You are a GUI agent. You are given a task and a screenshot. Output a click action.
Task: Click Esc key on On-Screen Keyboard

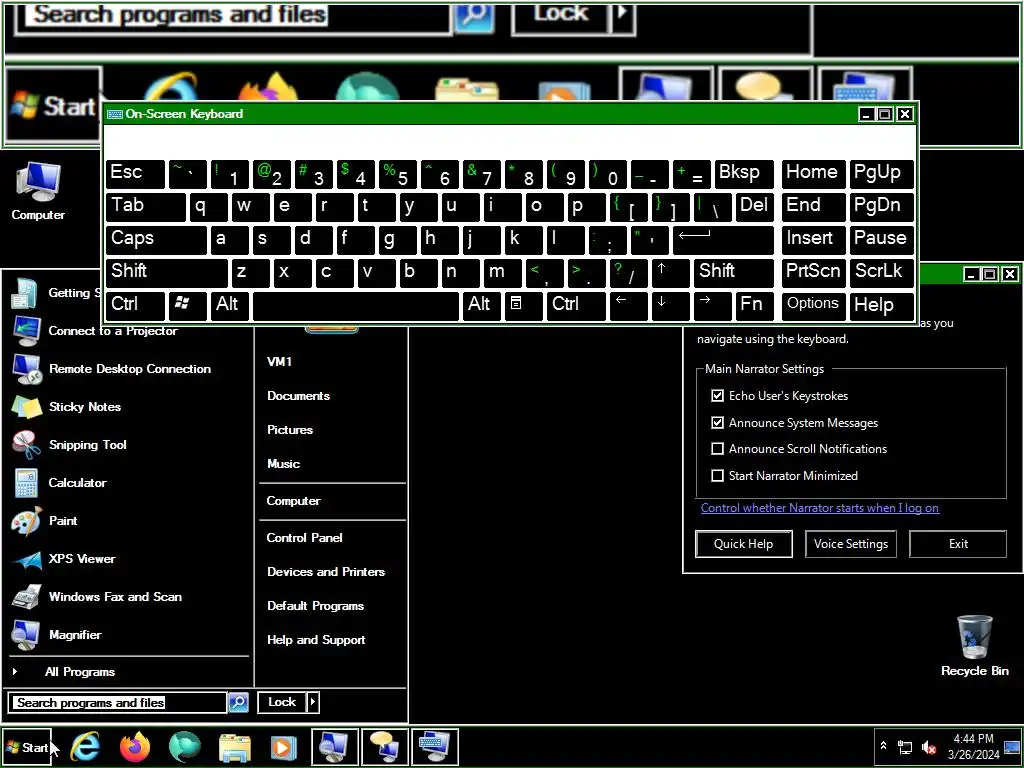135,174
